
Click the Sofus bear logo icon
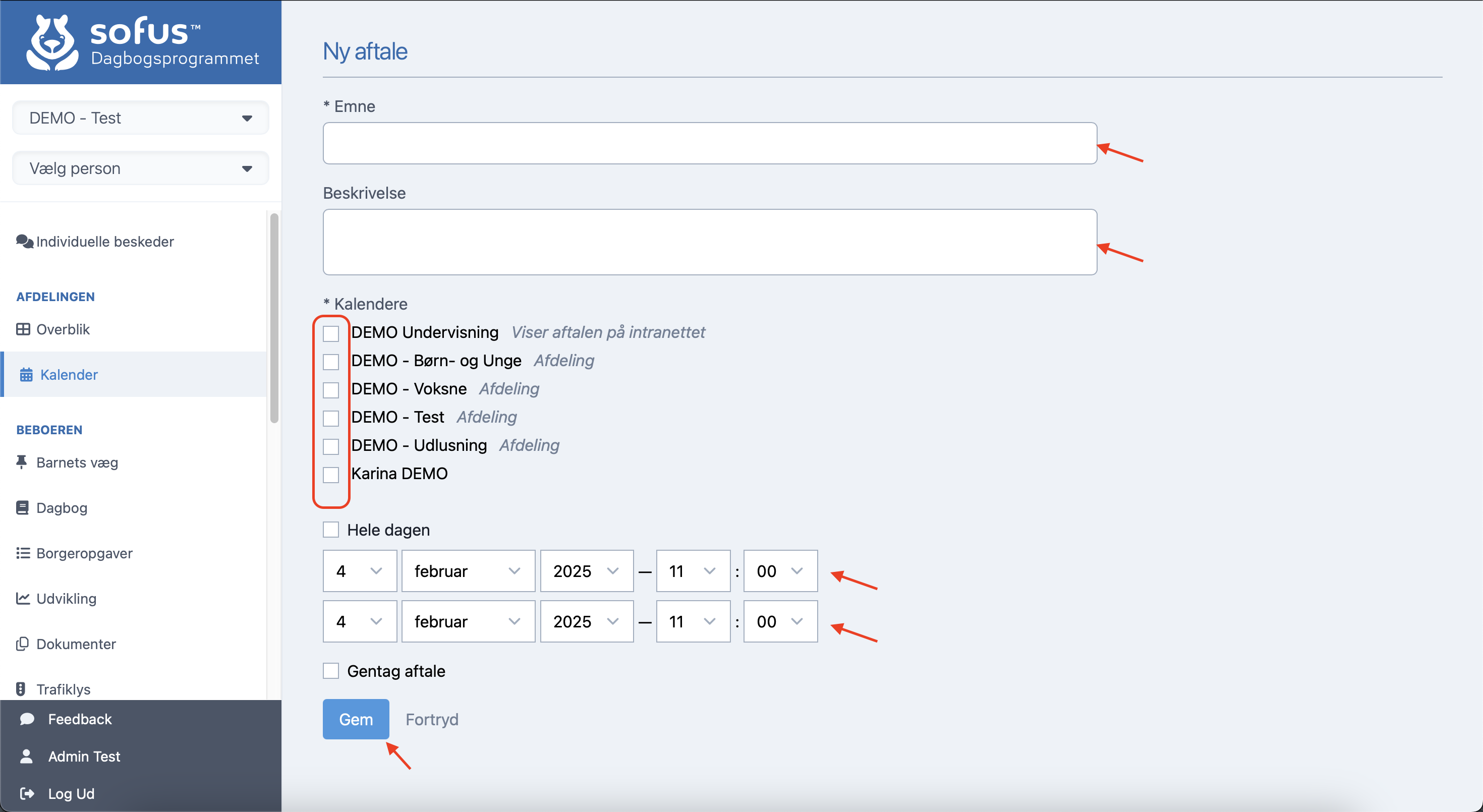tap(52, 43)
